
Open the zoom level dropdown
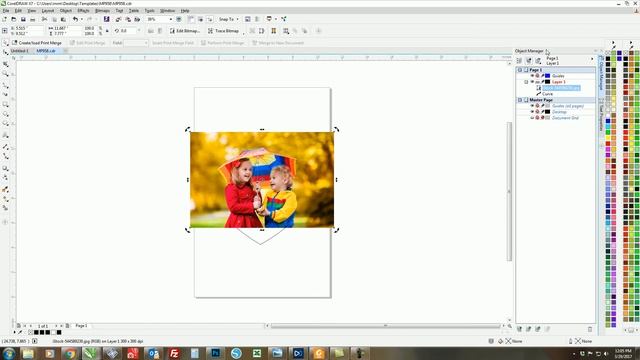[x=171, y=19]
